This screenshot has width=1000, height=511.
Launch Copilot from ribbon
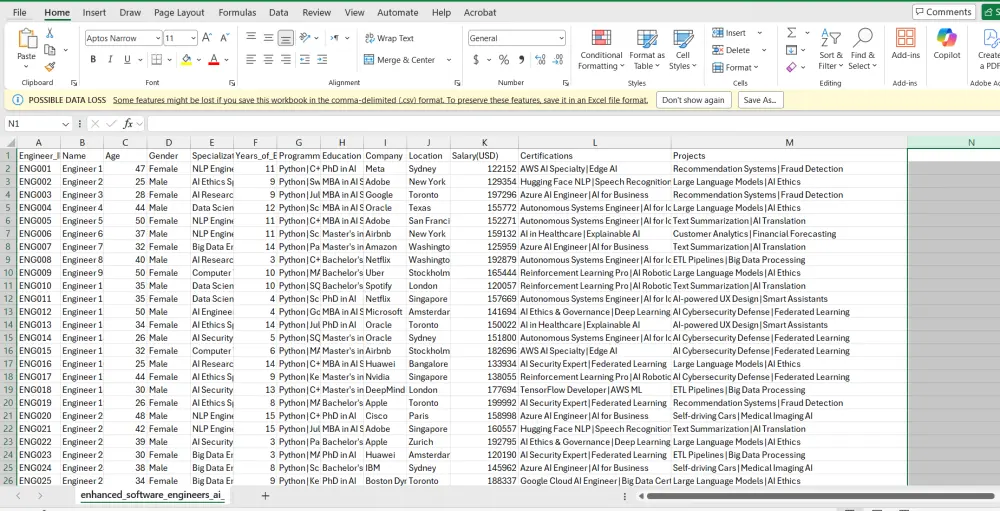[x=946, y=43]
